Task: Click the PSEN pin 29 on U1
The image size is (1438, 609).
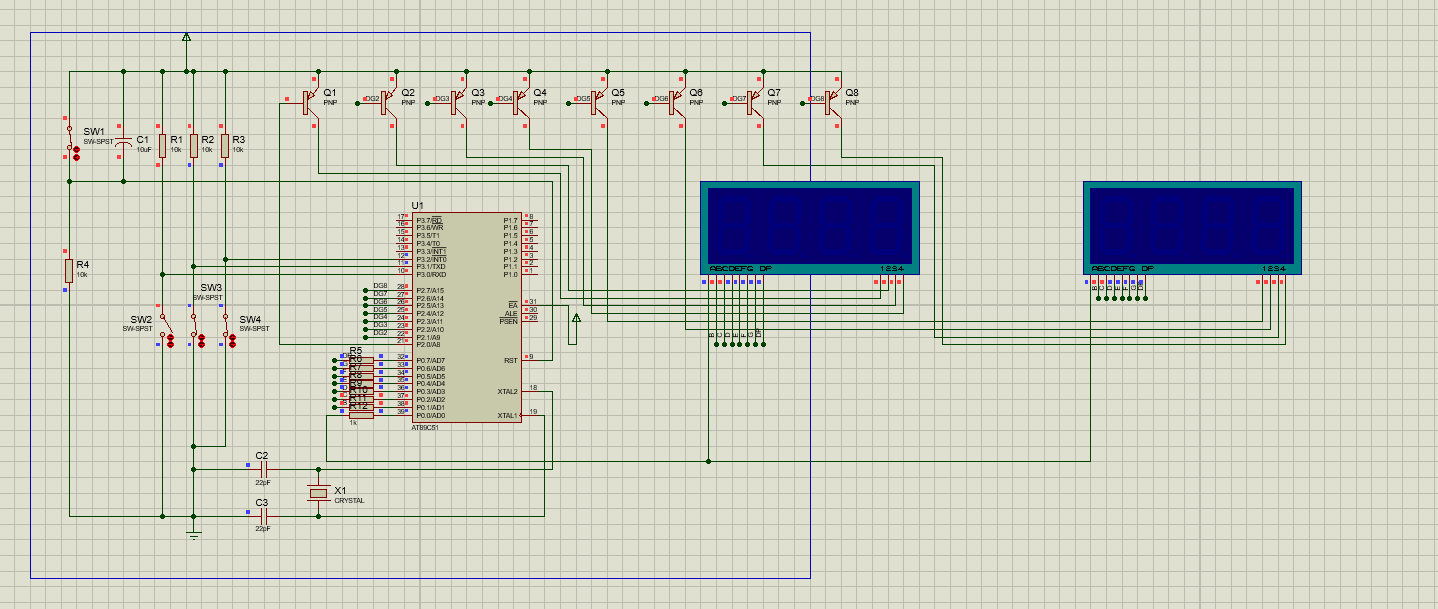Action: [530, 321]
